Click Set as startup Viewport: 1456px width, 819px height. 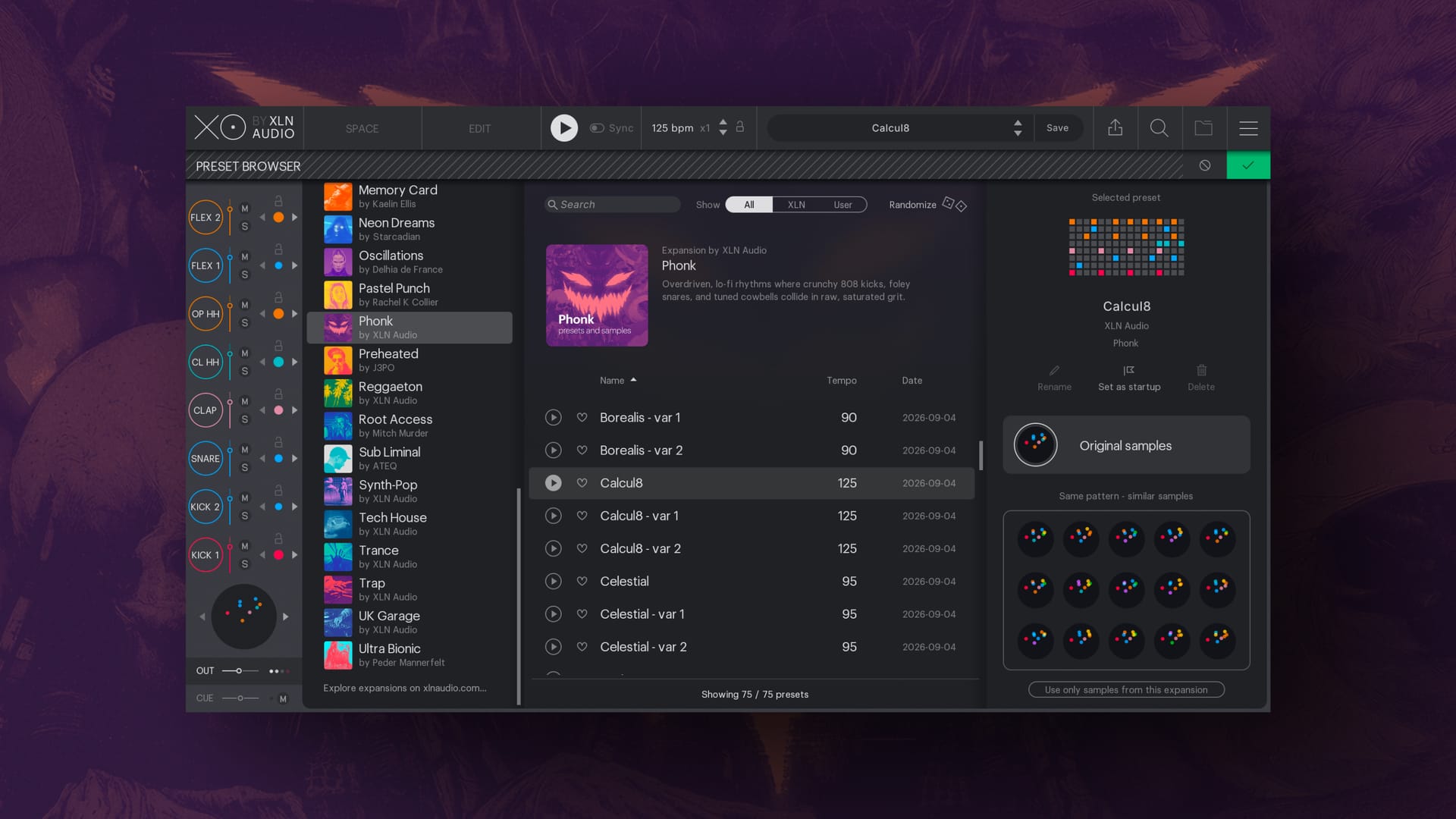[1129, 378]
